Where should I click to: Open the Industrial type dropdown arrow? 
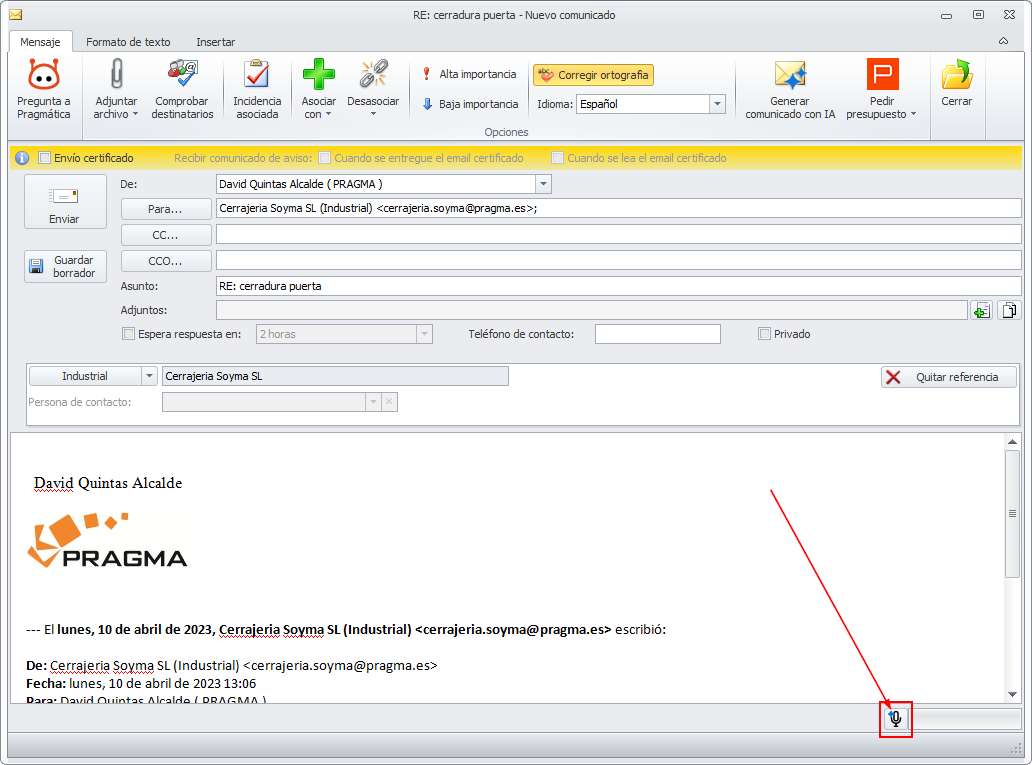pyautogui.click(x=149, y=376)
